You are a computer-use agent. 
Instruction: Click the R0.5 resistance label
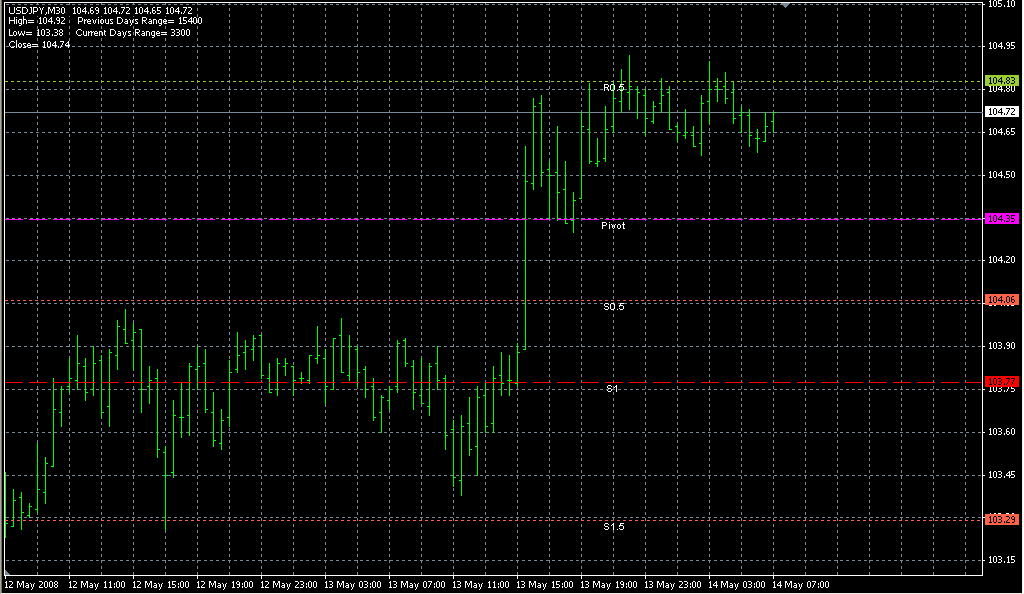click(613, 88)
